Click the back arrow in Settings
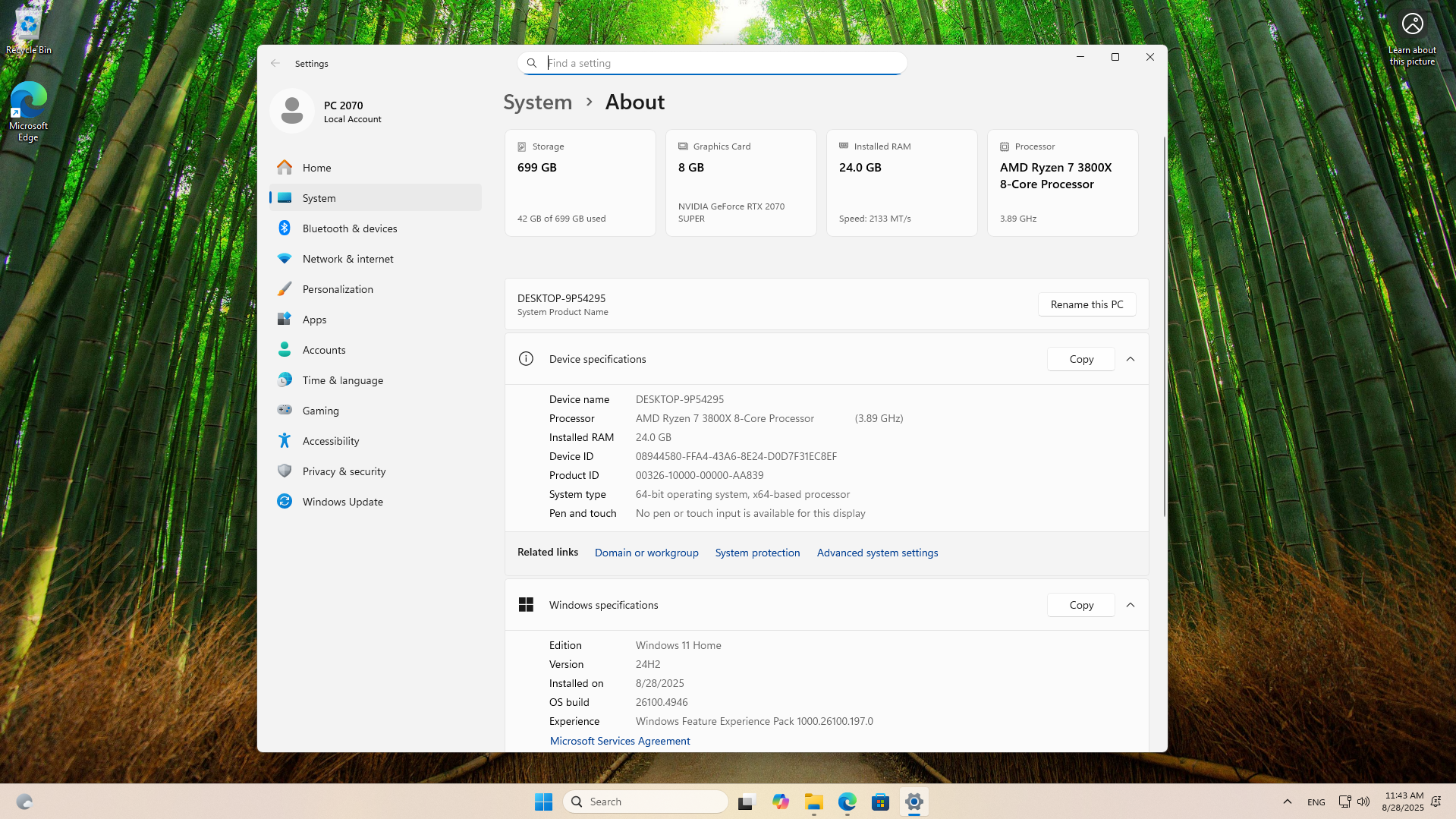 pos(275,64)
